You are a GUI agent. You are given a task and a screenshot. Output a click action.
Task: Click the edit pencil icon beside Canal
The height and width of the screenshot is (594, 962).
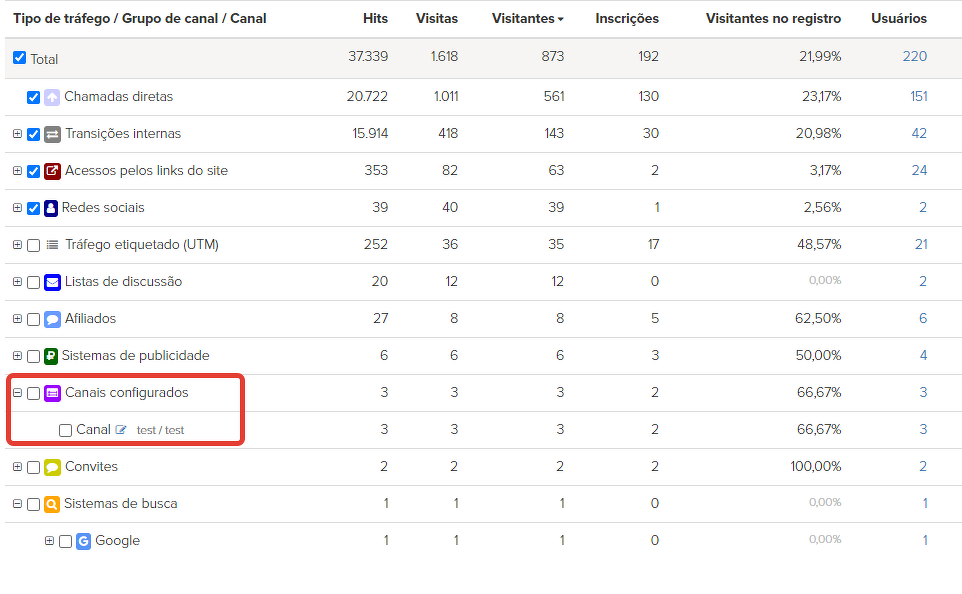click(121, 430)
